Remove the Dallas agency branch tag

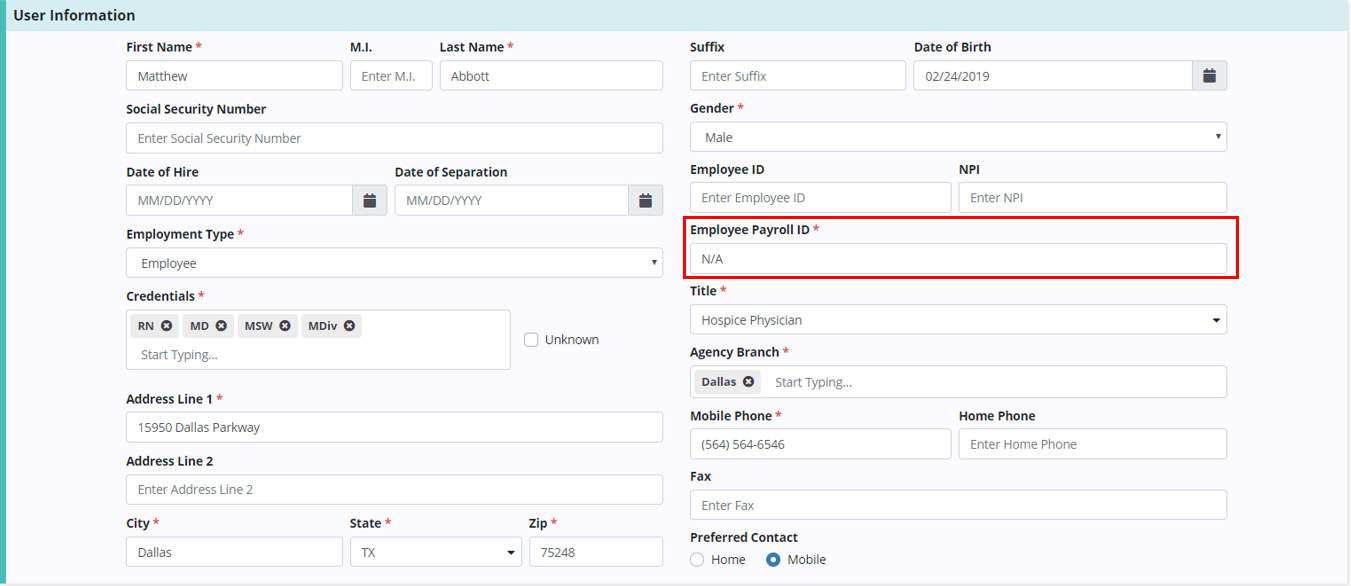748,382
